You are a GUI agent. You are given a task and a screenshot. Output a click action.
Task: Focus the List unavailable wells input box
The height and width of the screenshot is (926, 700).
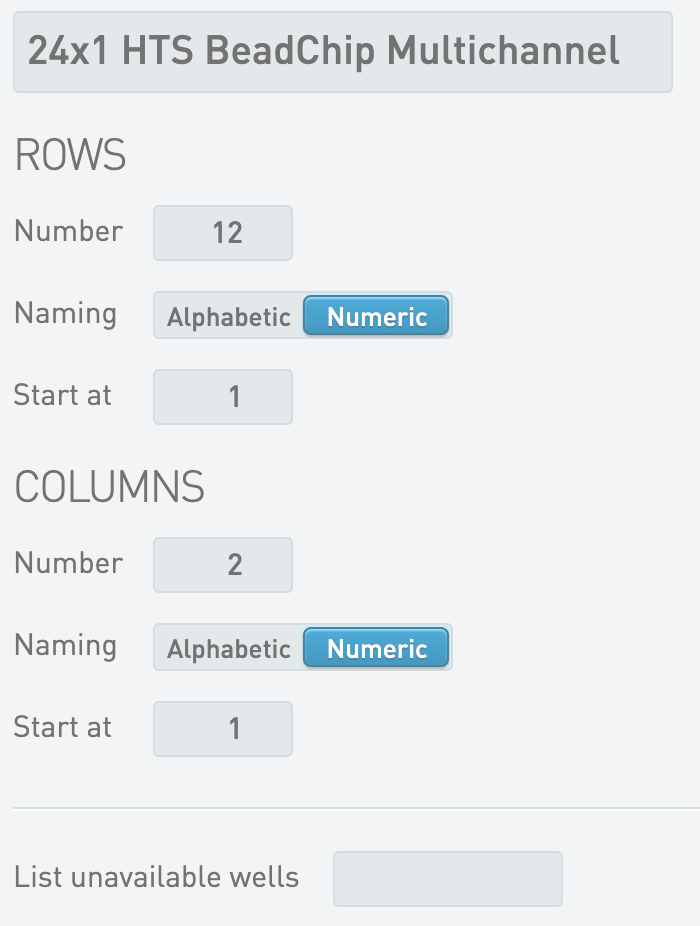tap(447, 879)
